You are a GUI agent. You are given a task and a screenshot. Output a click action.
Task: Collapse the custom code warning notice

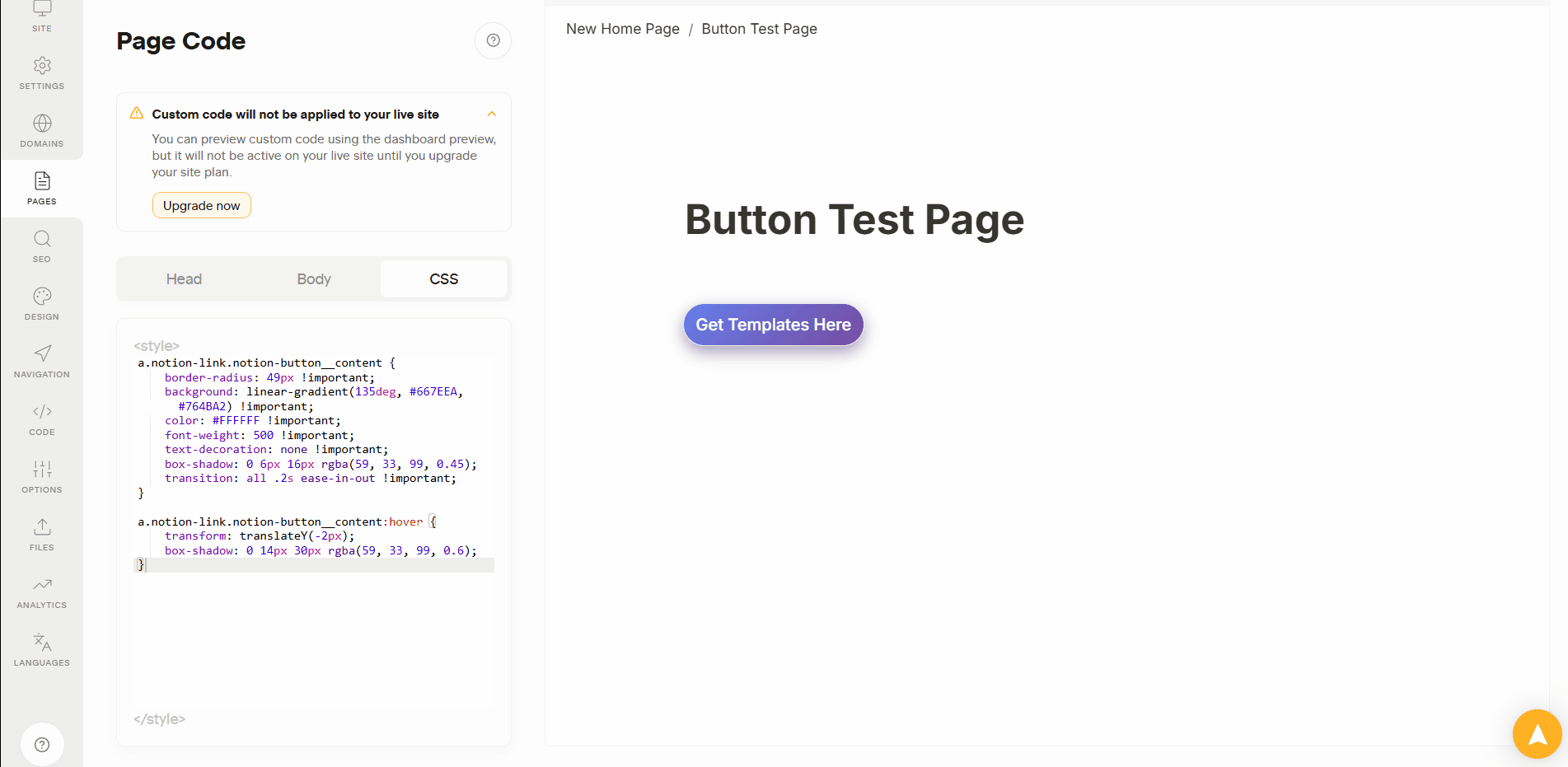coord(492,114)
